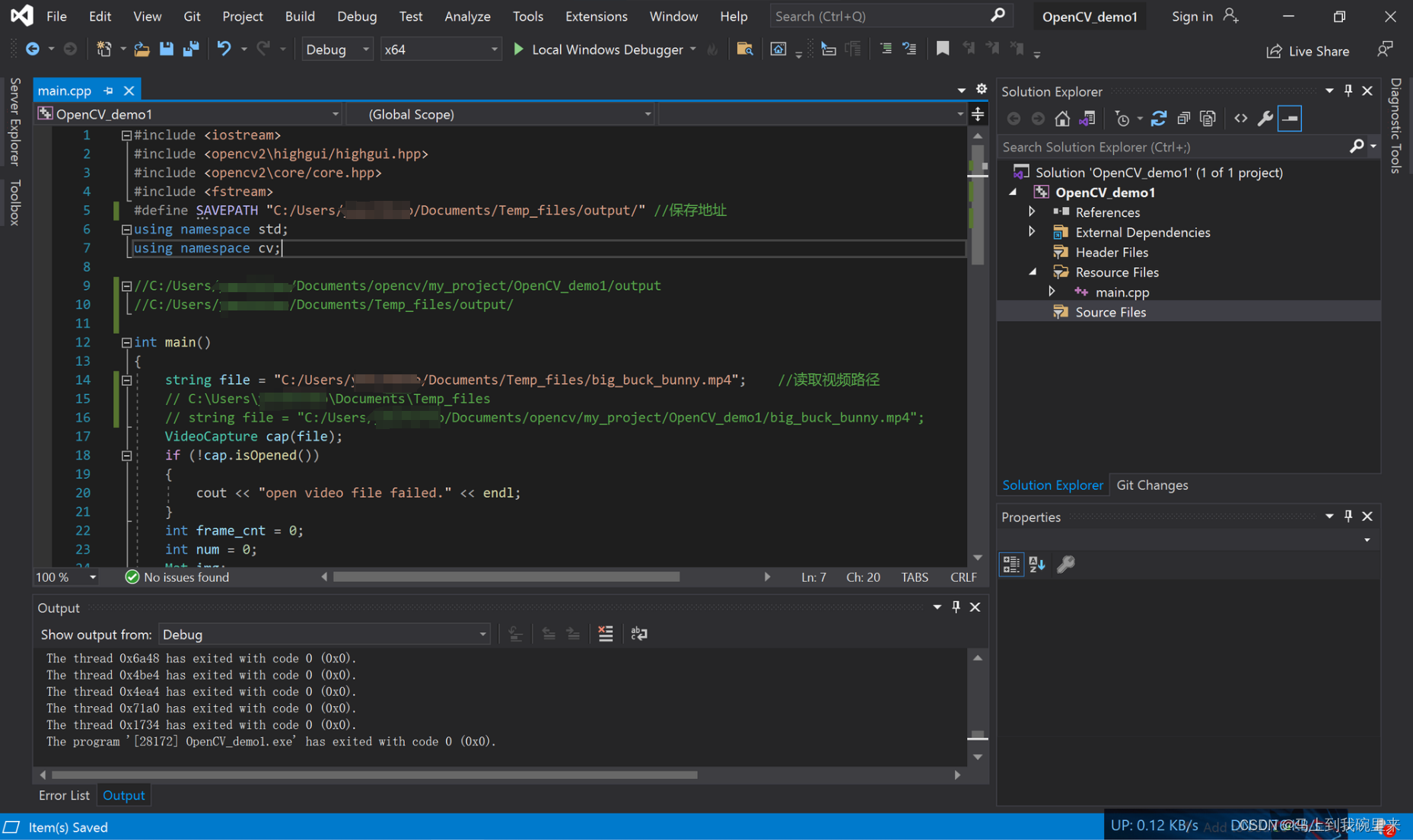1413x840 pixels.
Task: Switch views icon in Solution Explorer
Action: [1087, 119]
